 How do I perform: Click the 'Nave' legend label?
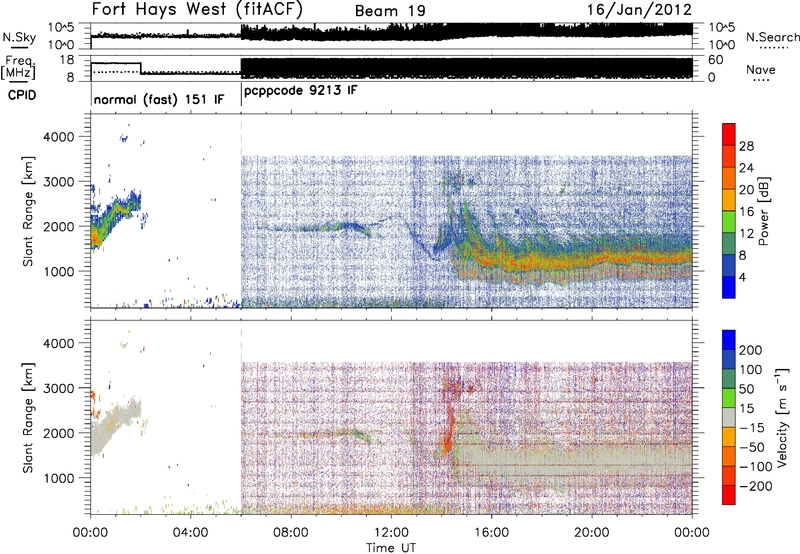click(761, 69)
